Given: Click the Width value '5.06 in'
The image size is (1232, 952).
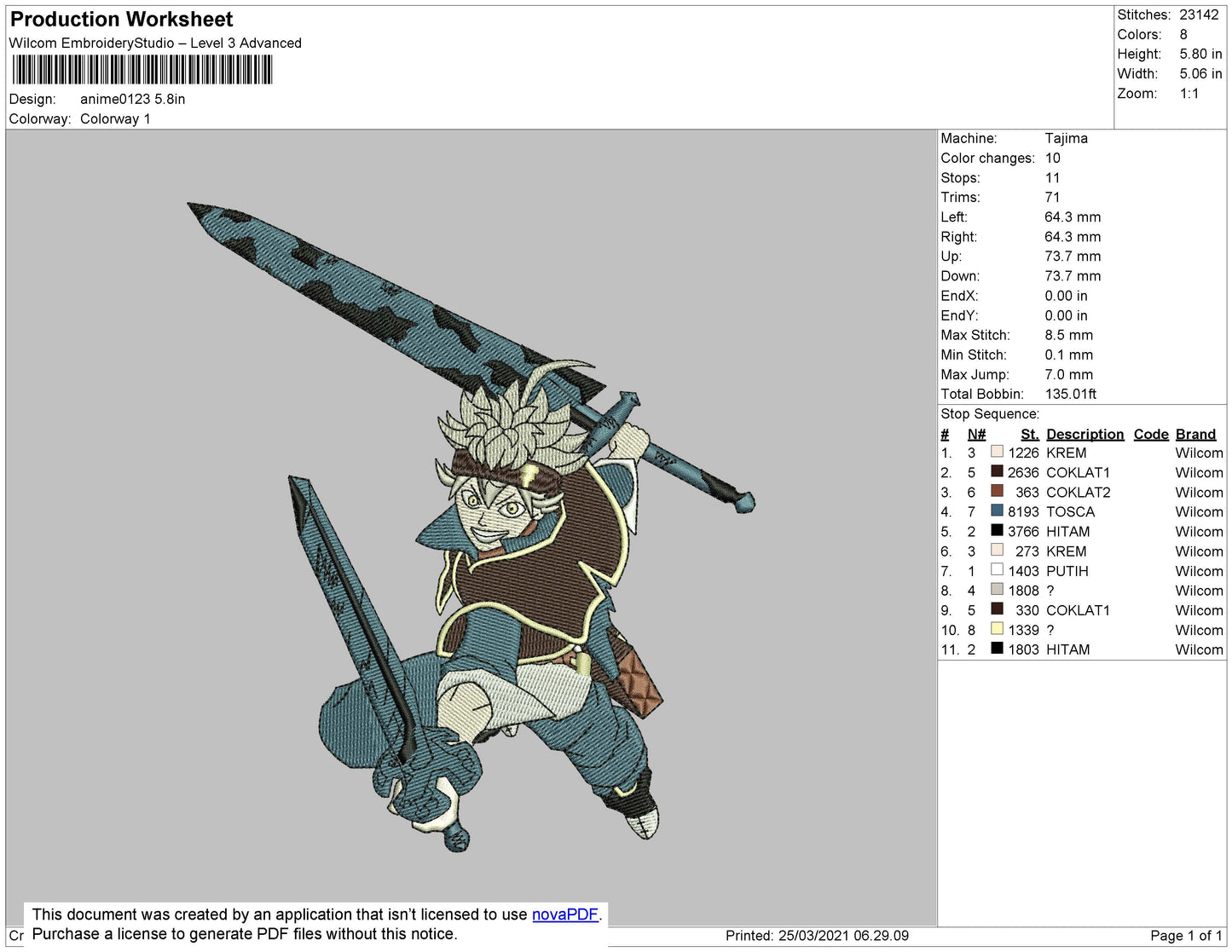Looking at the screenshot, I should coord(1200,73).
